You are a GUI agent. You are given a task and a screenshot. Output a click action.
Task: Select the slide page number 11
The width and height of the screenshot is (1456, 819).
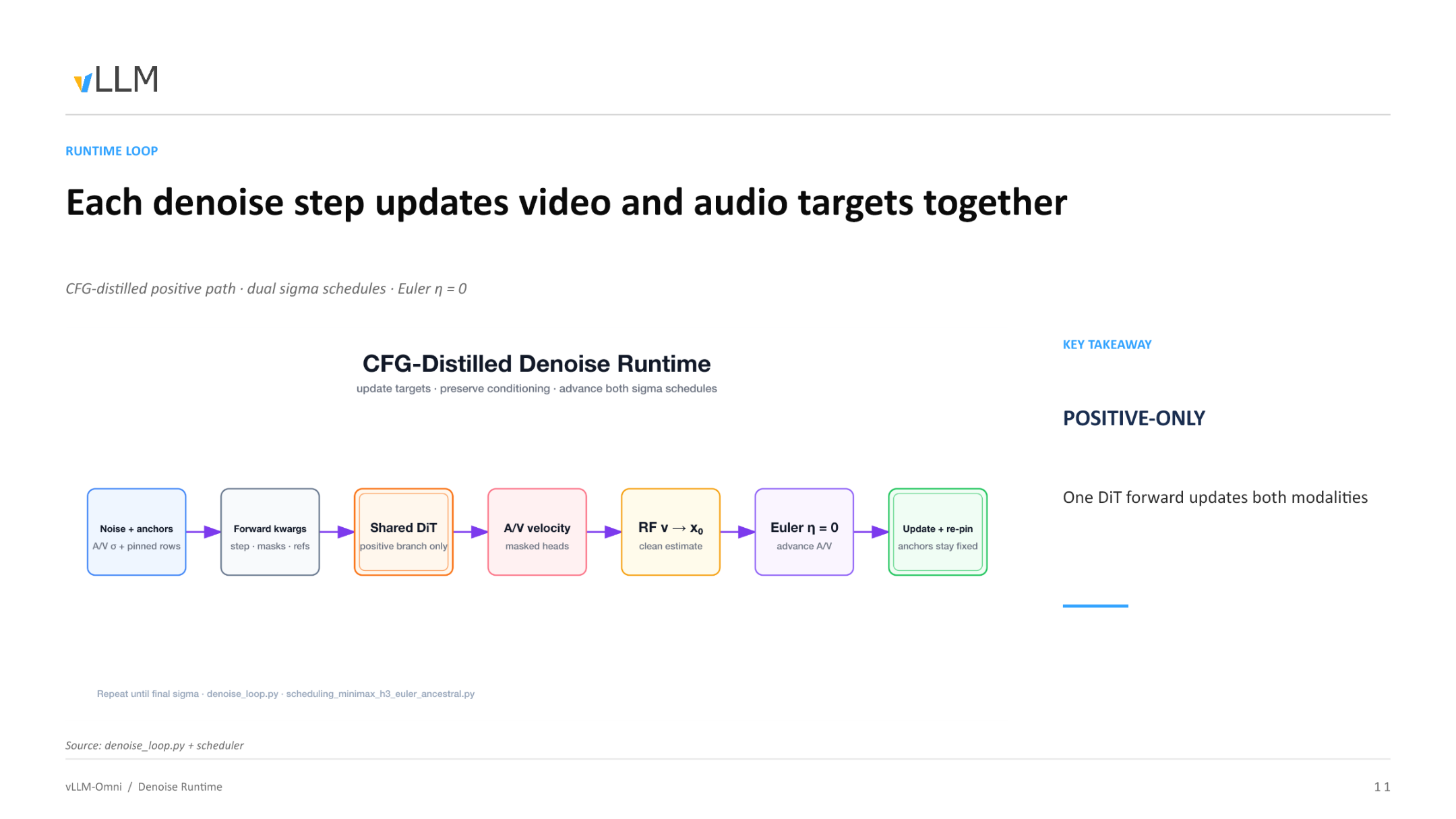(1382, 787)
